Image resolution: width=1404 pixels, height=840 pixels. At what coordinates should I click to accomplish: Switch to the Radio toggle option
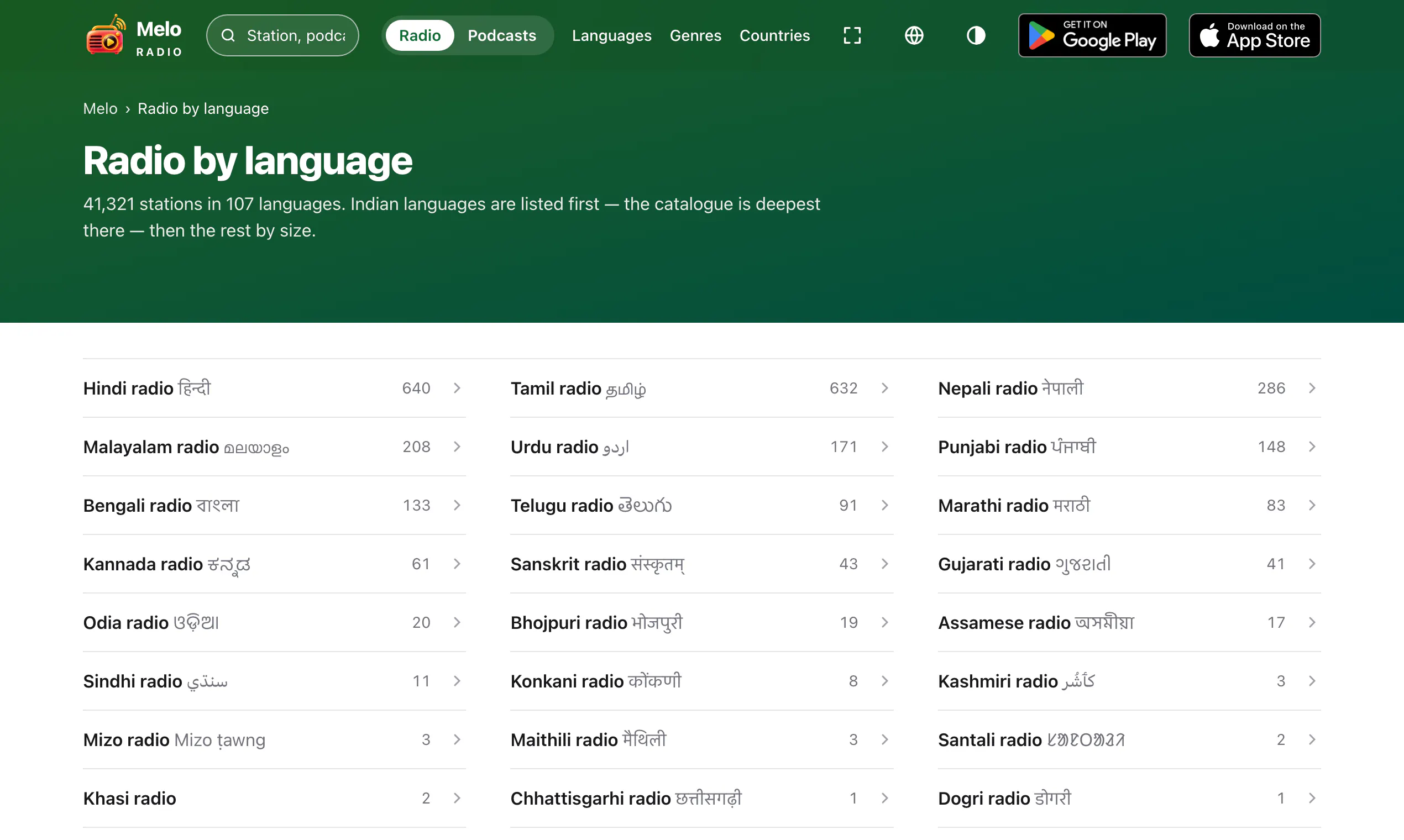point(420,36)
